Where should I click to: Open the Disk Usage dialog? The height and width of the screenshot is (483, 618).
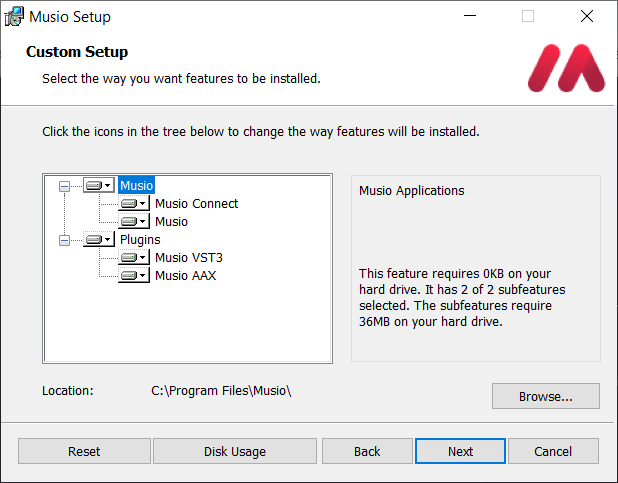click(234, 451)
